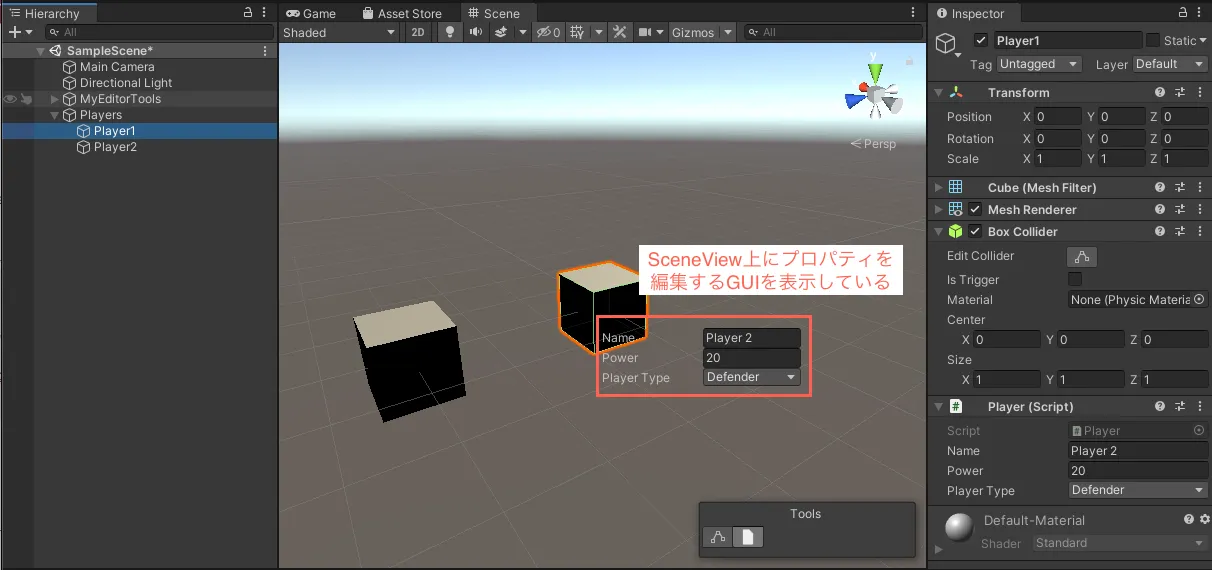Click the Position X field
This screenshot has height=570, width=1212.
click(1057, 116)
